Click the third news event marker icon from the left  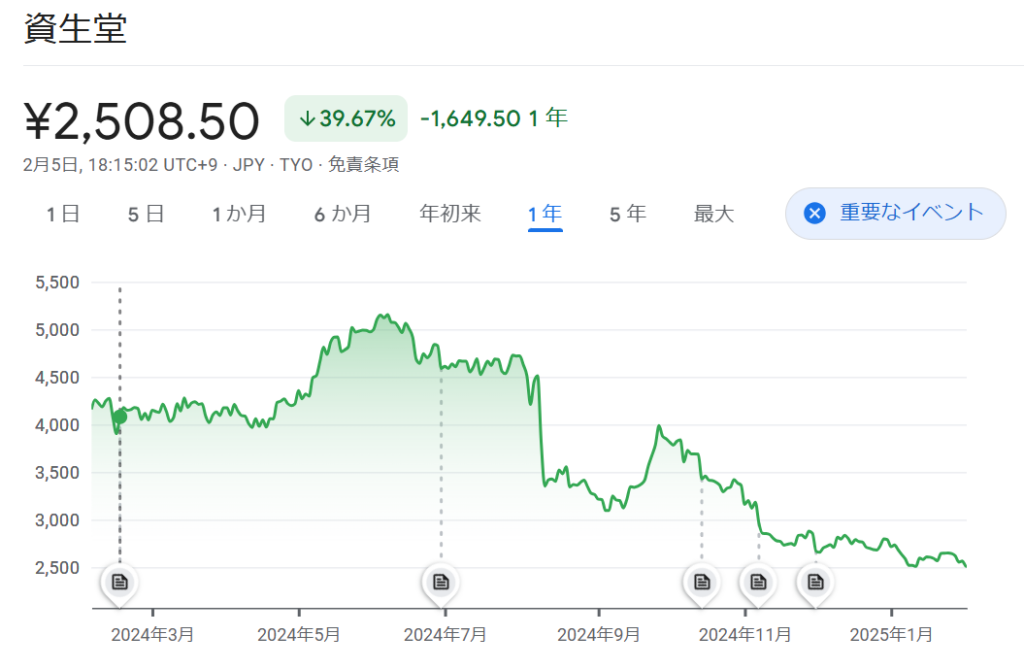pyautogui.click(x=702, y=582)
